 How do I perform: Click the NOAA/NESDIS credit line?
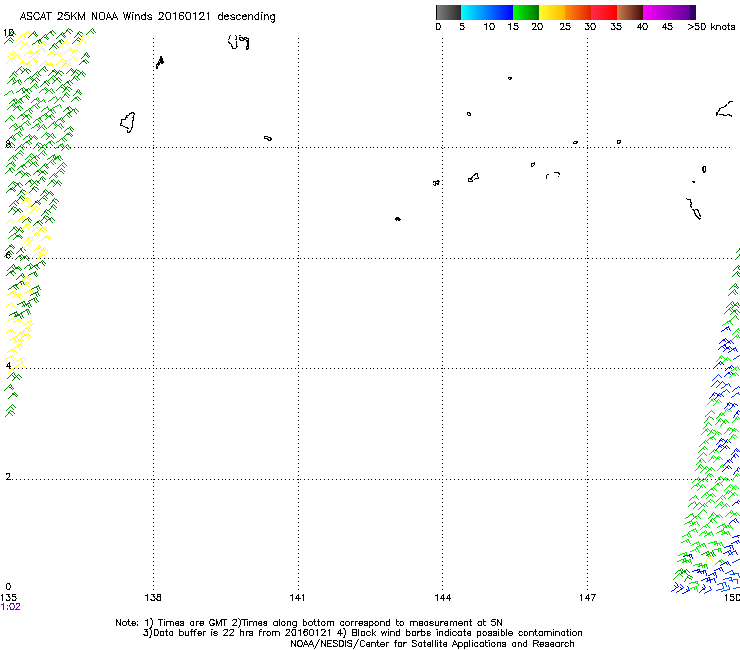pyautogui.click(x=432, y=644)
